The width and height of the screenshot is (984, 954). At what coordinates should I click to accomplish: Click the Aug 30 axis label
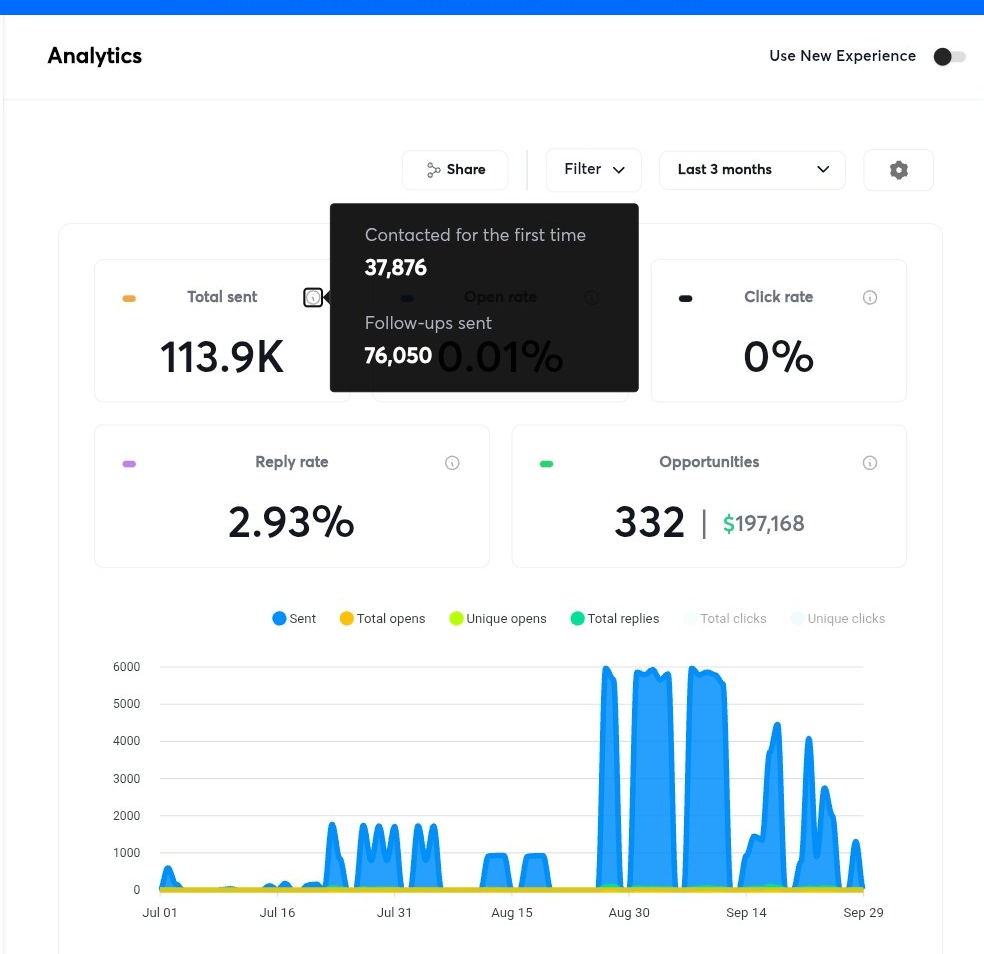(x=629, y=913)
